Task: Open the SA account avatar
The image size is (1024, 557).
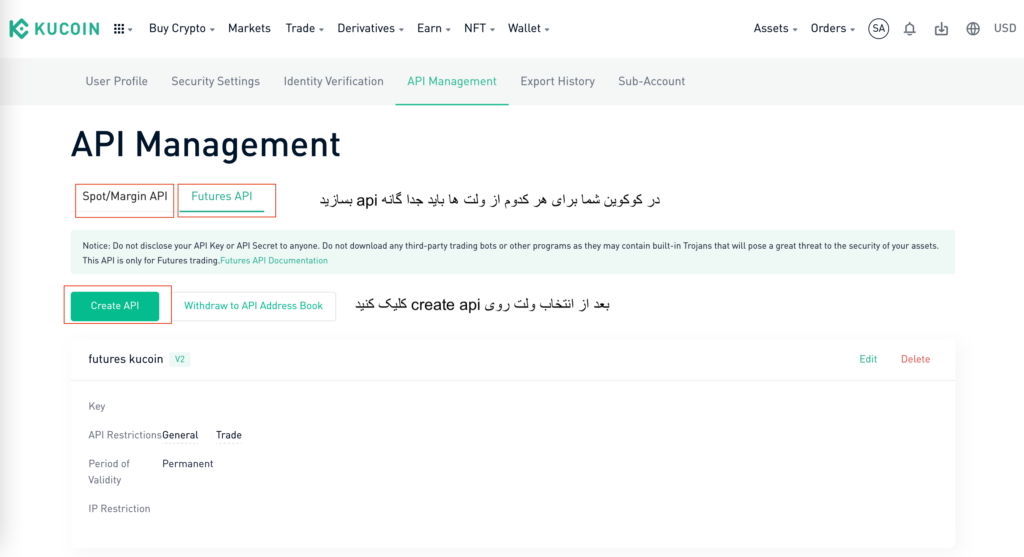Action: (x=878, y=29)
